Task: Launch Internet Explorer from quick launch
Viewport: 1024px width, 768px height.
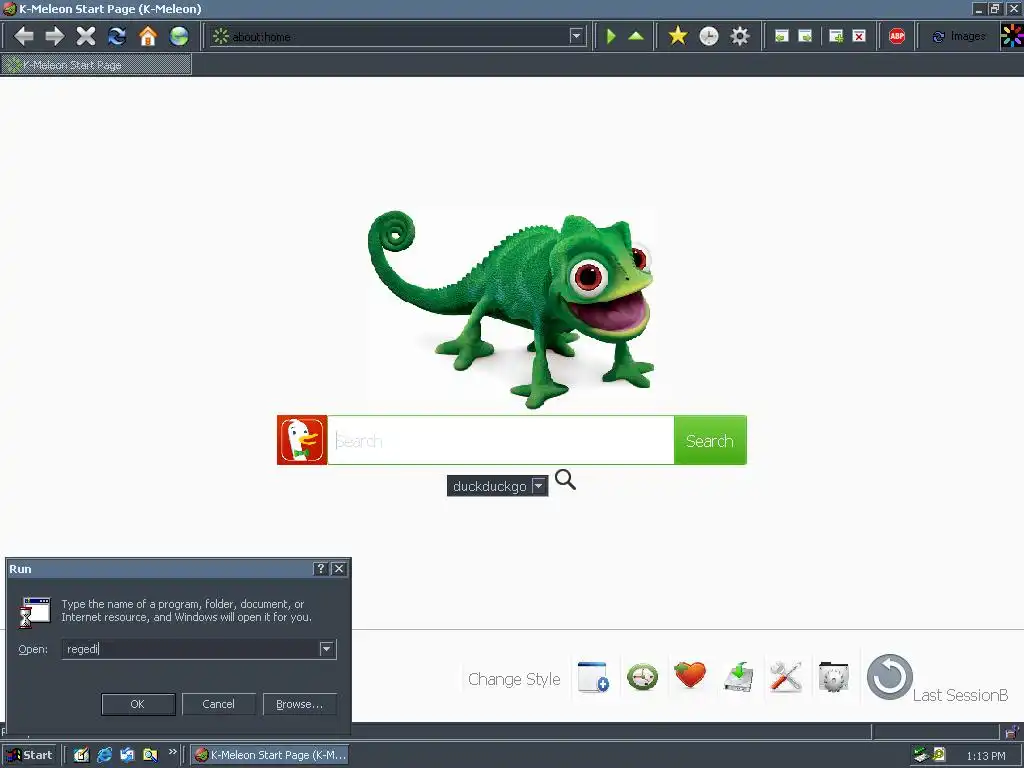Action: pos(104,755)
